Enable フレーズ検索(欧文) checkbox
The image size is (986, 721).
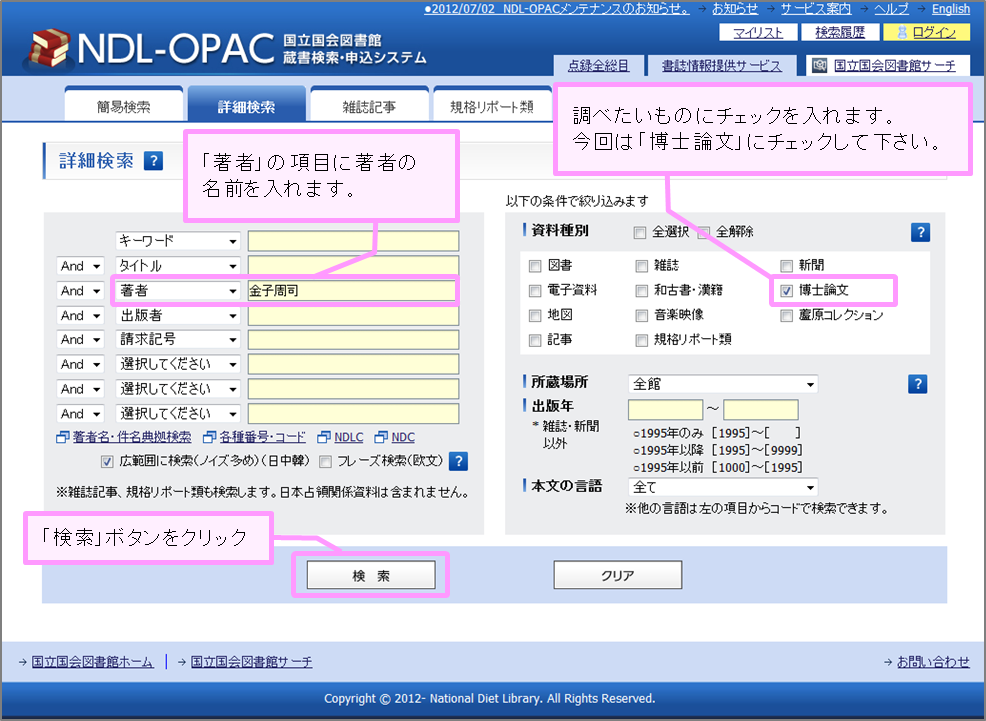coord(325,461)
